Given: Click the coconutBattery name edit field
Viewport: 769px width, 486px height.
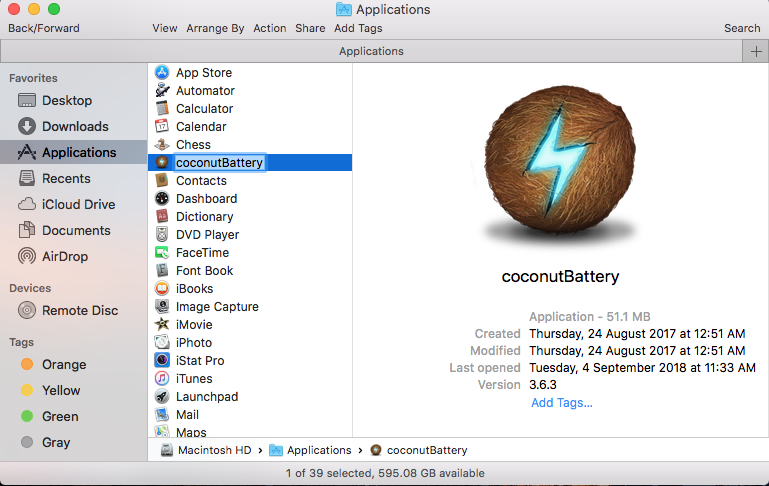Looking at the screenshot, I should [219, 163].
